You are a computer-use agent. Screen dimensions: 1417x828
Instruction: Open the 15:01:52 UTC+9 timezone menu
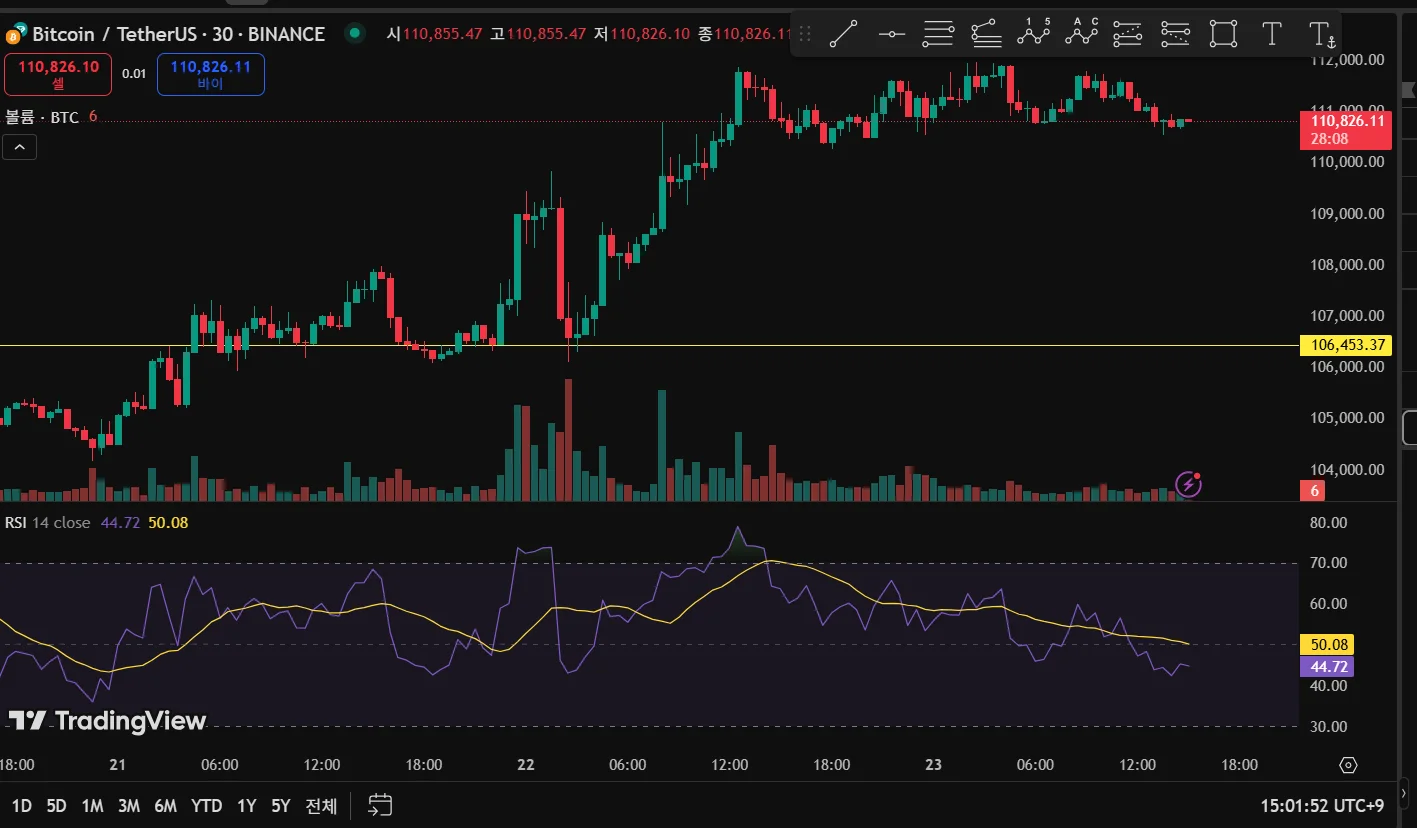coord(1322,805)
